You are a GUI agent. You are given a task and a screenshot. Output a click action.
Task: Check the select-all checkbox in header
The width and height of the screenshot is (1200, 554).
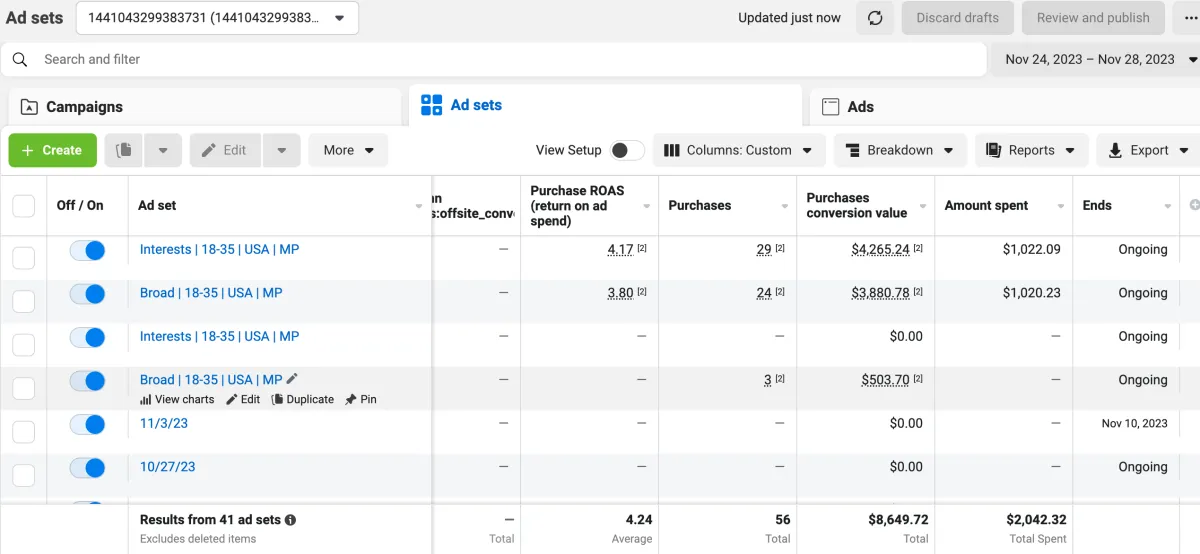tap(23, 206)
